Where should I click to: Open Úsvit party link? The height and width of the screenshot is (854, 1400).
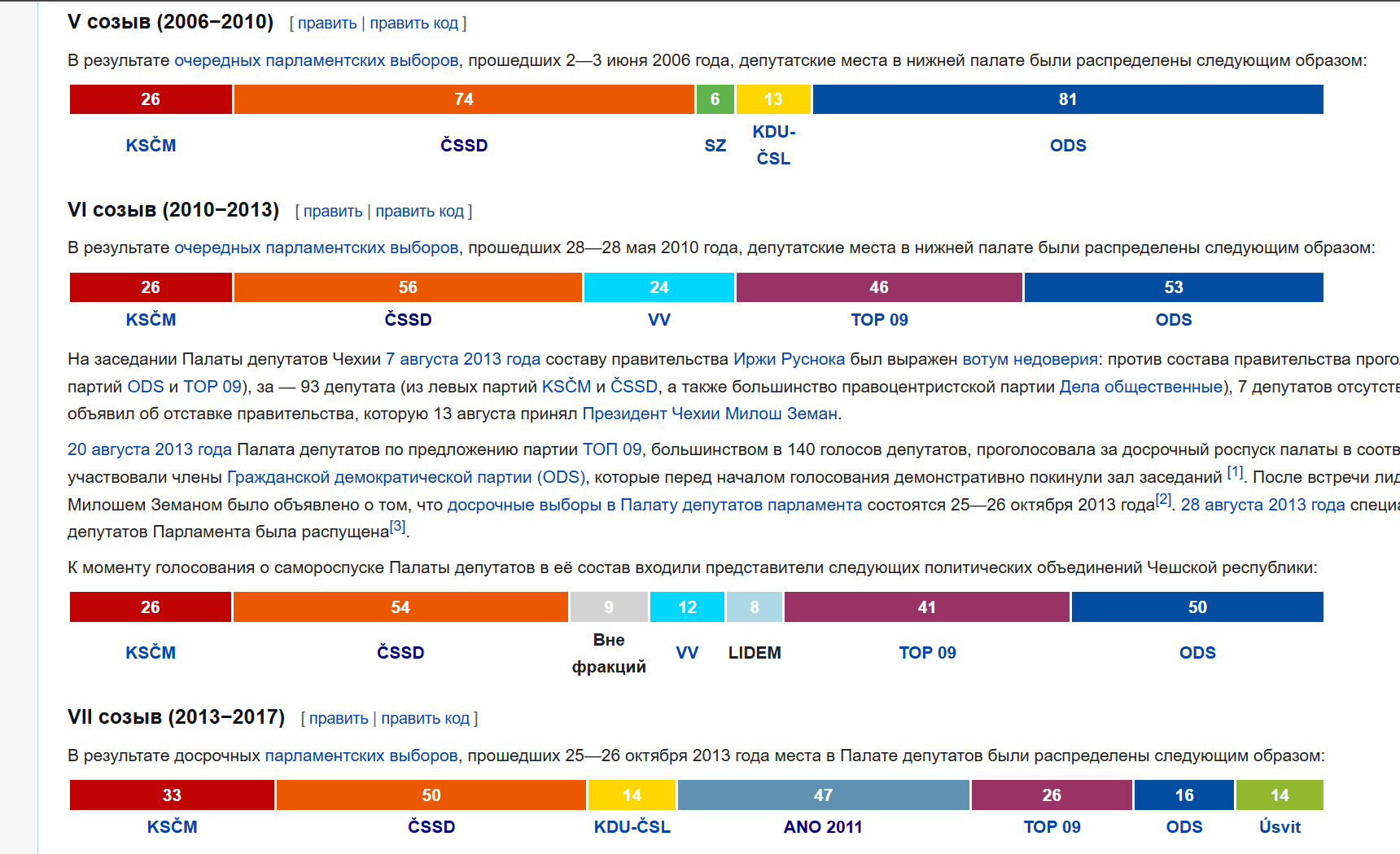pyautogui.click(x=1280, y=827)
